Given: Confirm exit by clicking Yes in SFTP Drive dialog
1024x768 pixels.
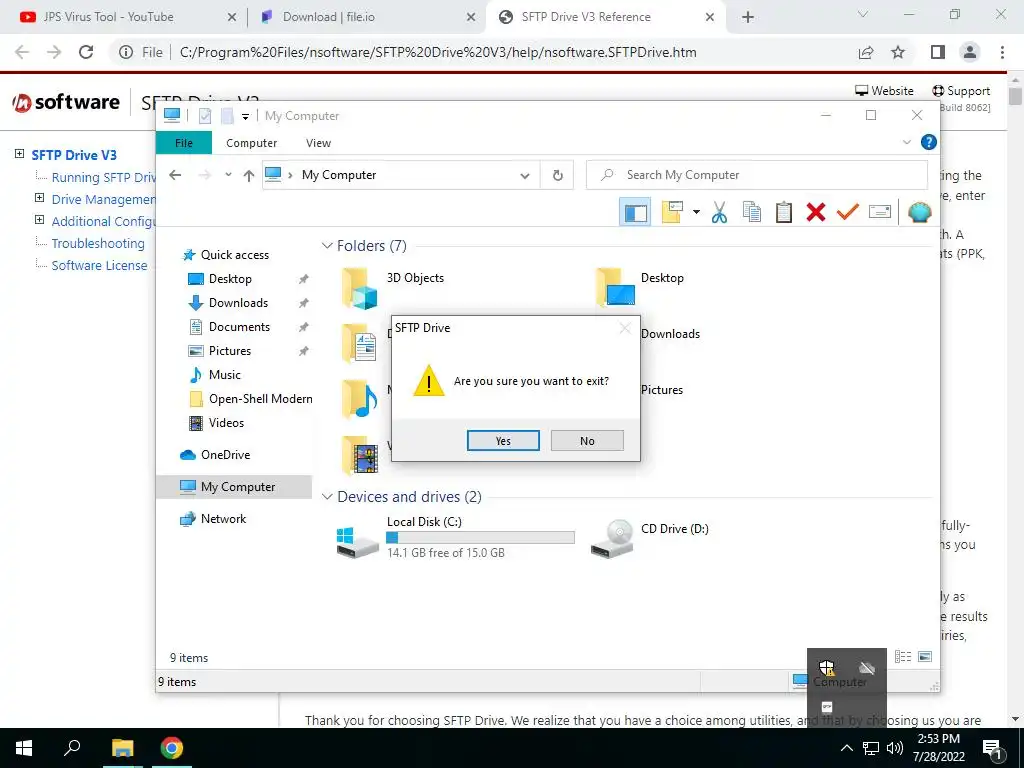Looking at the screenshot, I should (x=503, y=441).
